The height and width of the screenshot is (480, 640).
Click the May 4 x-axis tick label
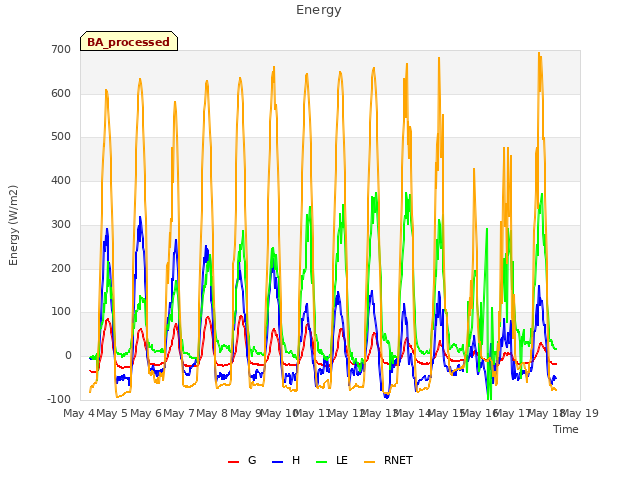point(79,413)
